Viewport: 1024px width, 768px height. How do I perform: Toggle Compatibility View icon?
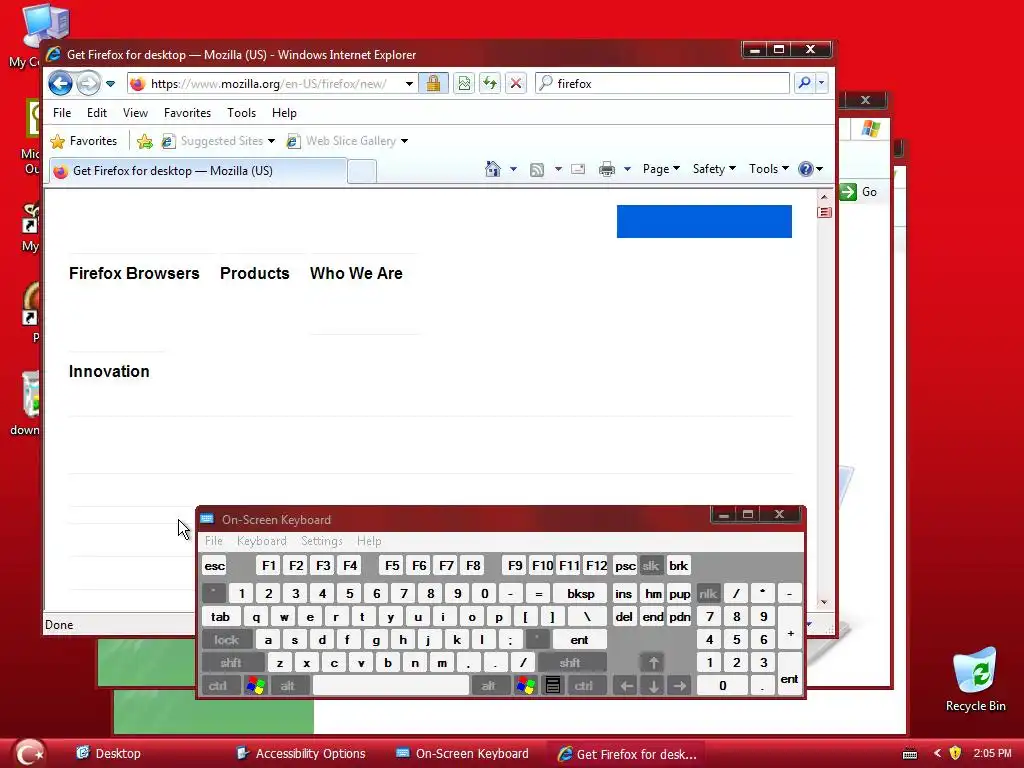[464, 84]
